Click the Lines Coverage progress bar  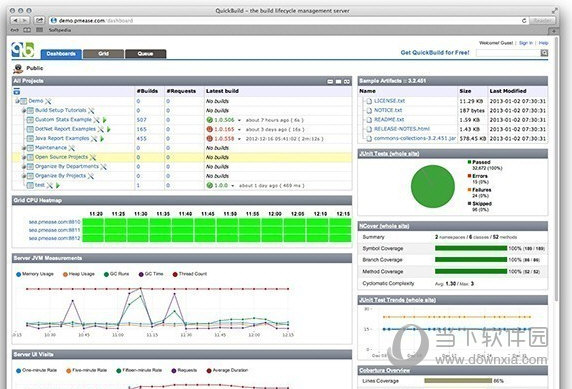[x=458, y=381]
